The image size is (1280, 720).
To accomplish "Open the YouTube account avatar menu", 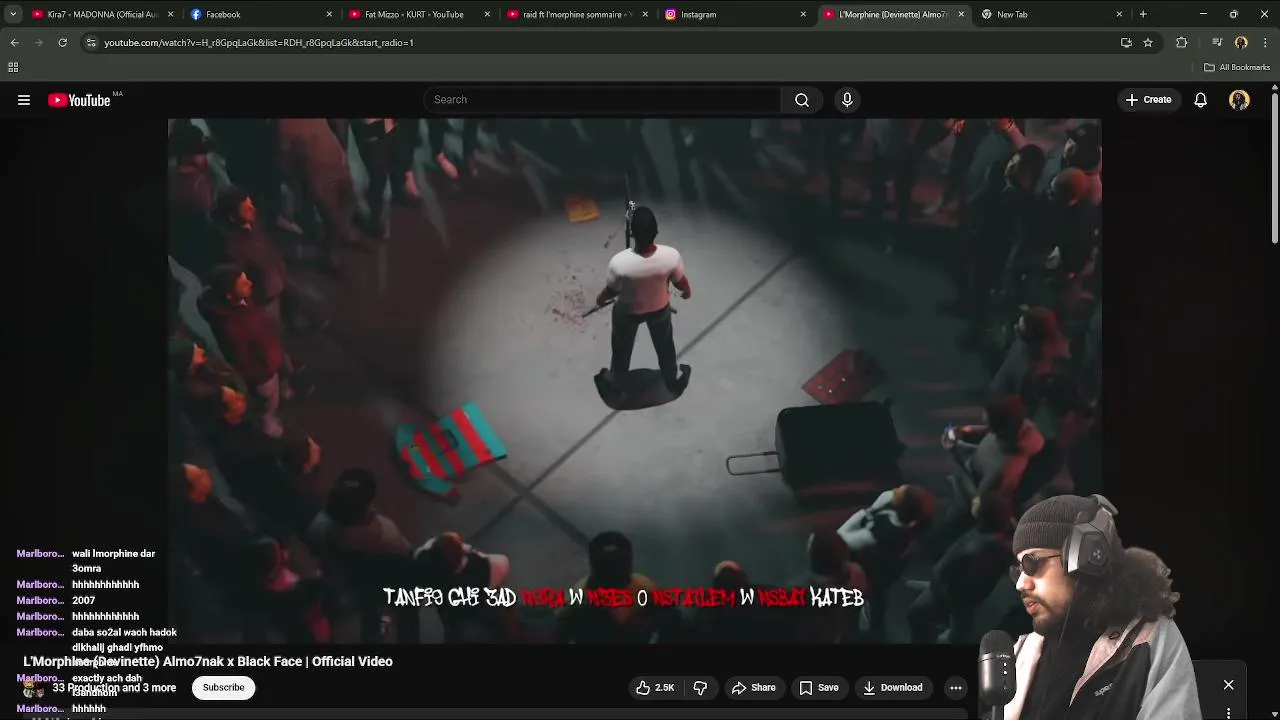I will 1239,100.
